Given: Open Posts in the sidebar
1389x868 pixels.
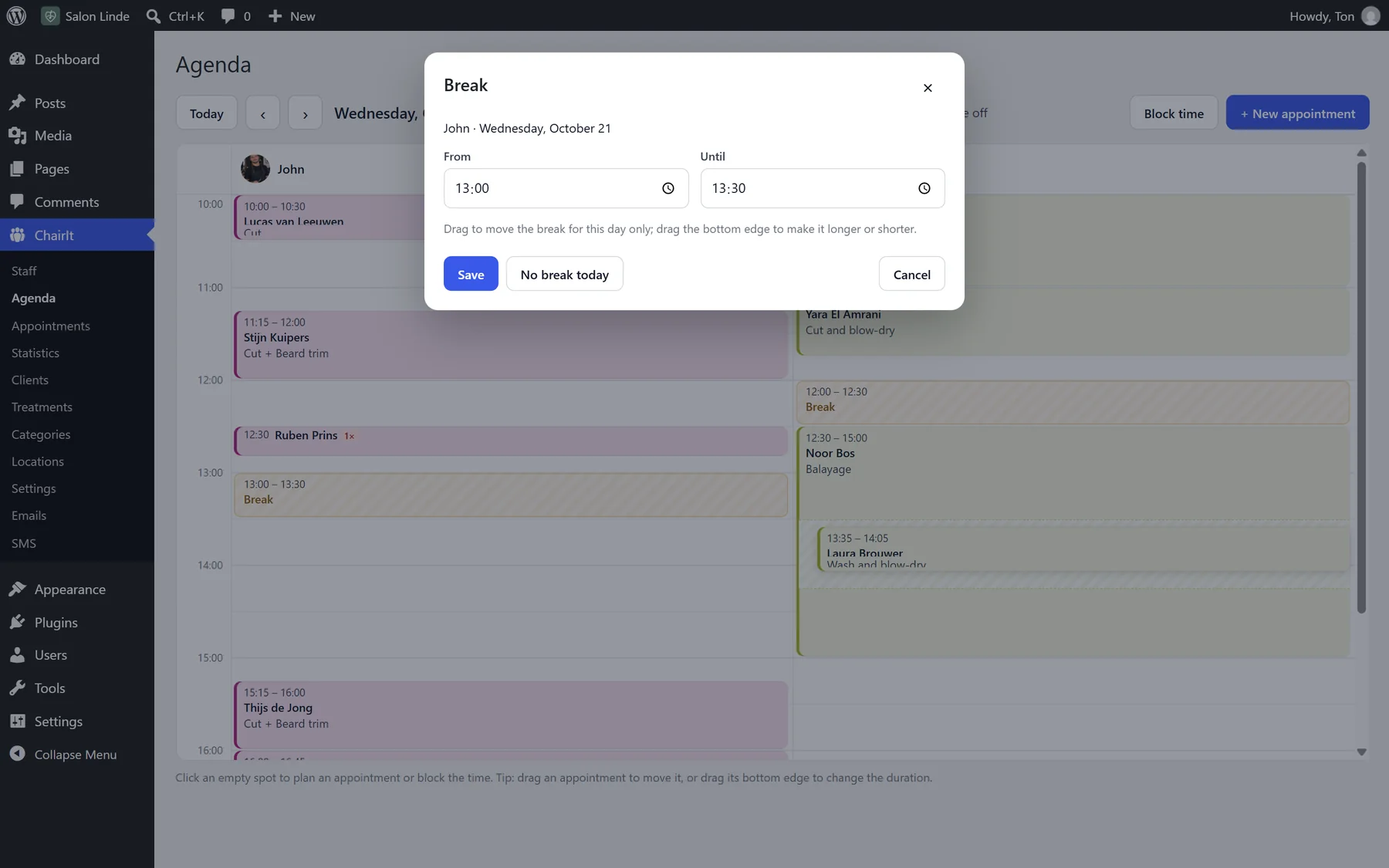Looking at the screenshot, I should [x=77, y=103].
